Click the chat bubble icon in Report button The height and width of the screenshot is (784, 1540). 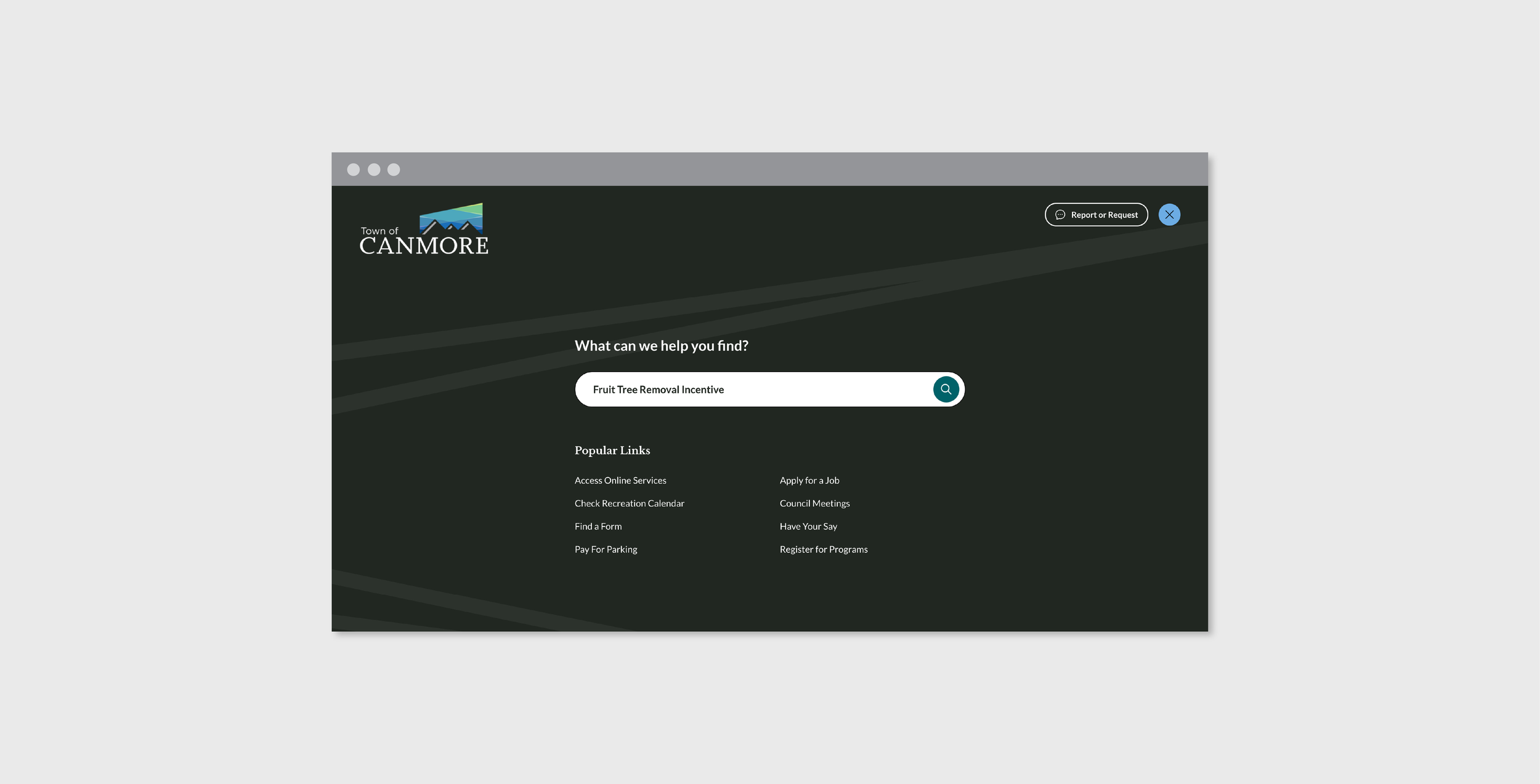coord(1060,215)
